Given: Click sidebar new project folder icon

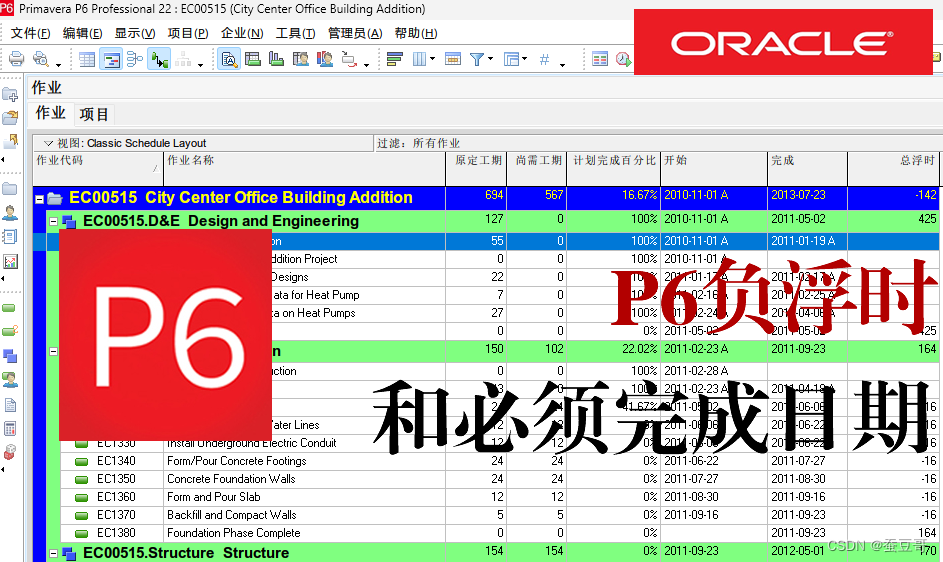Looking at the screenshot, I should coord(10,94).
